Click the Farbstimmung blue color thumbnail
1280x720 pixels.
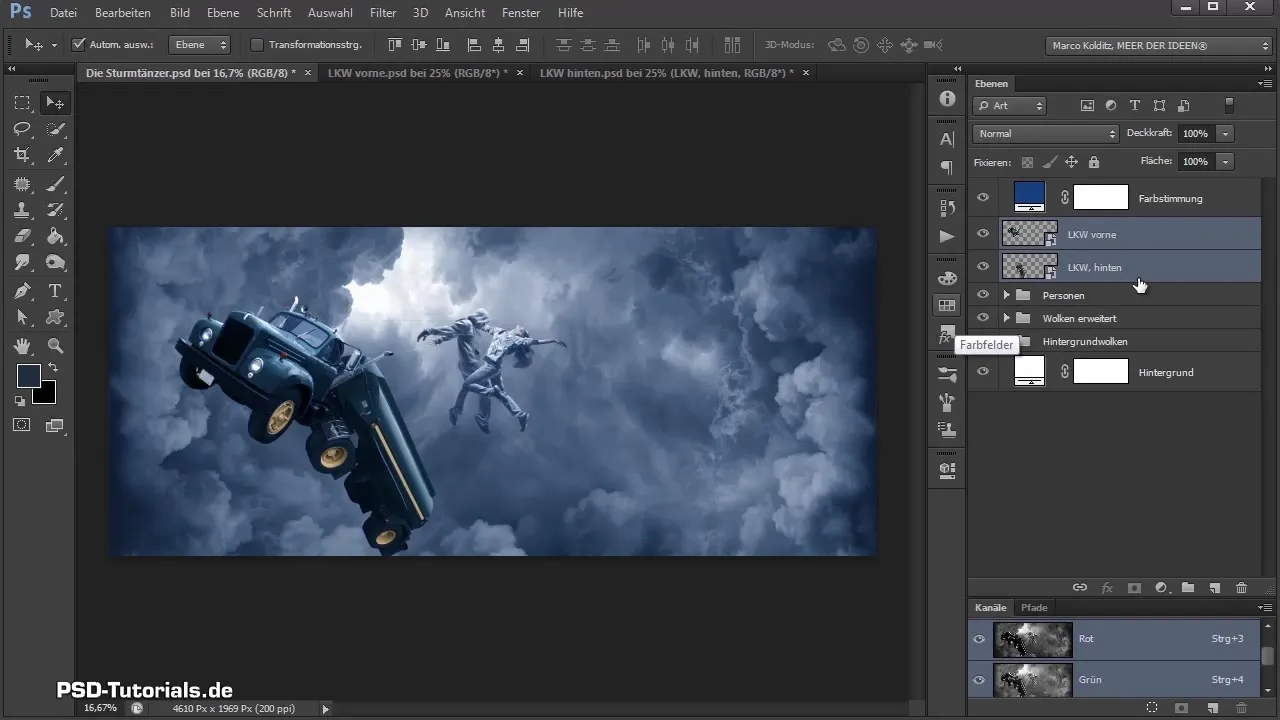(x=1029, y=197)
